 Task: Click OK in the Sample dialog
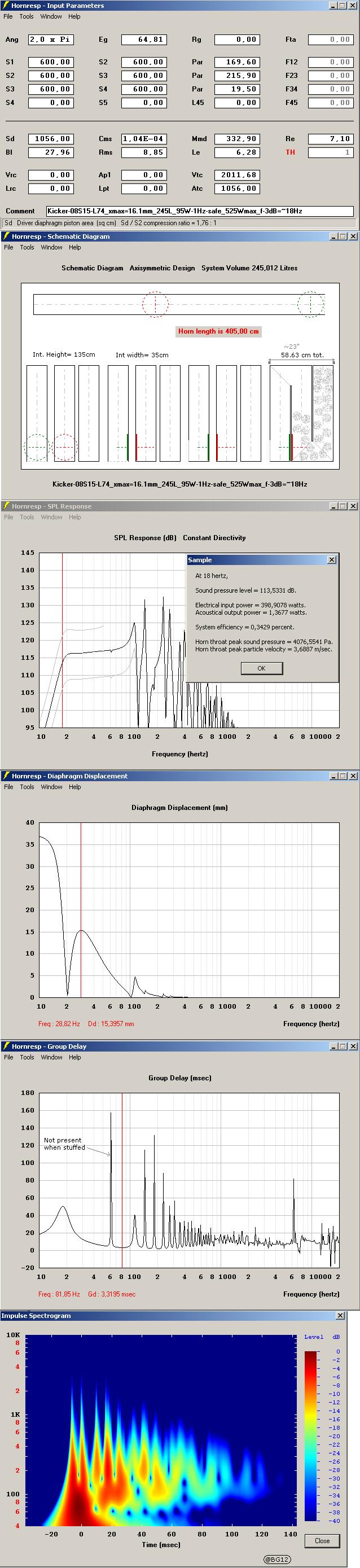261,668
